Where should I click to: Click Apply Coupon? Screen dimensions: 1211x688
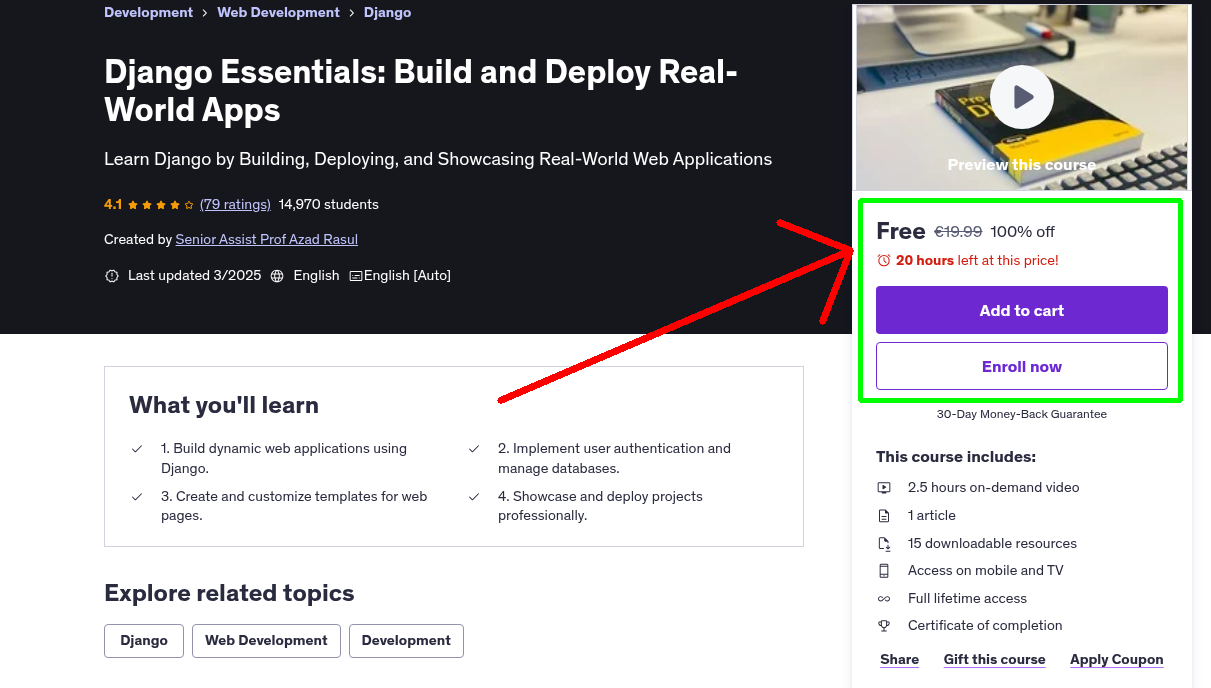pos(1116,660)
